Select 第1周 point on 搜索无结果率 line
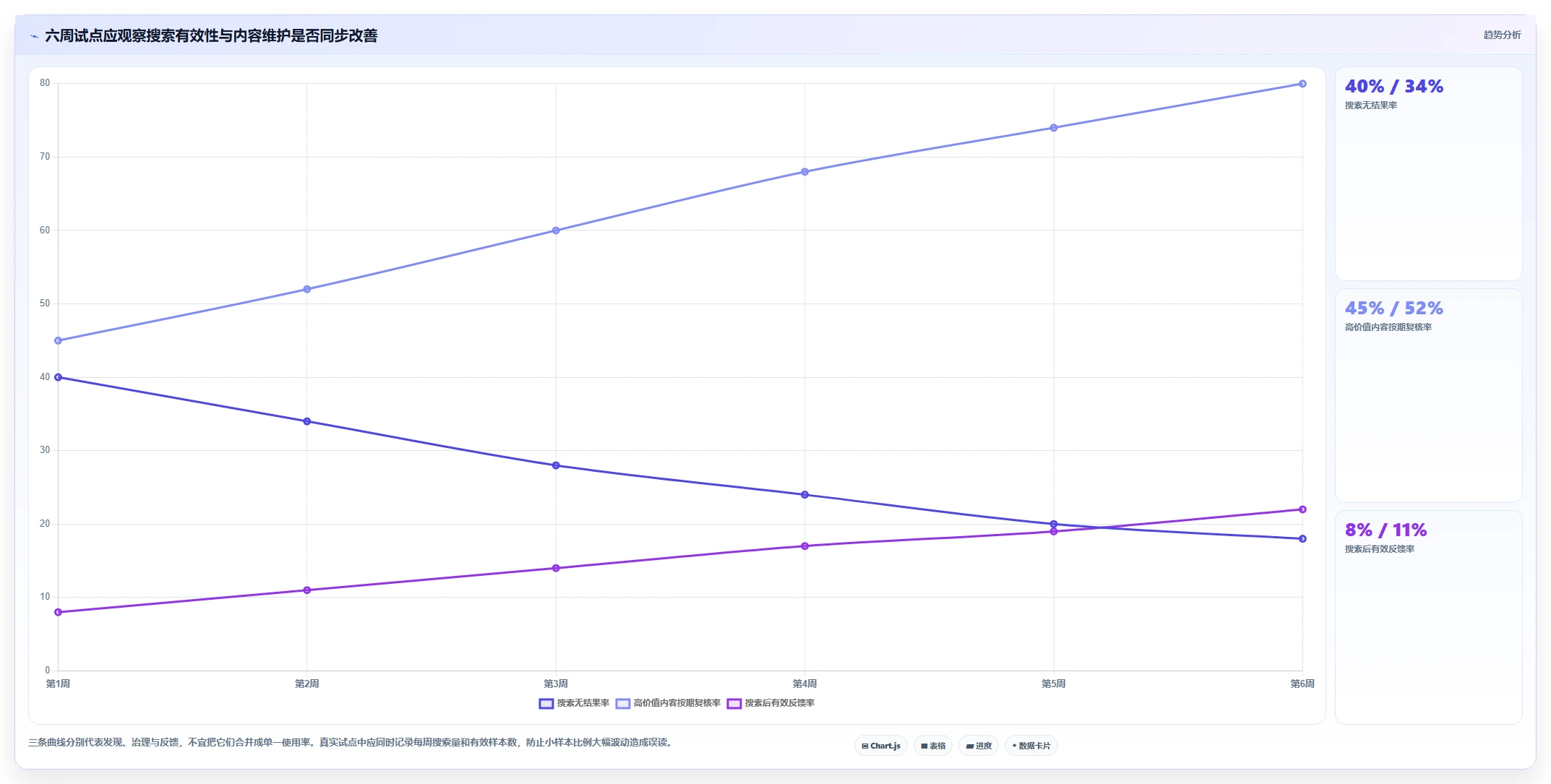Viewport: 1551px width, 784px height. click(58, 377)
